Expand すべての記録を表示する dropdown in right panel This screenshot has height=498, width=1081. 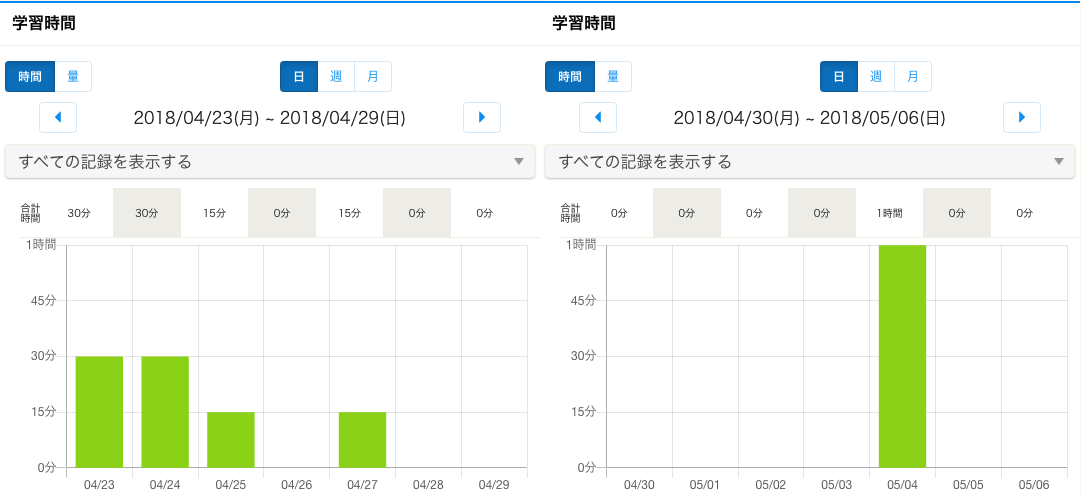pyautogui.click(x=810, y=161)
